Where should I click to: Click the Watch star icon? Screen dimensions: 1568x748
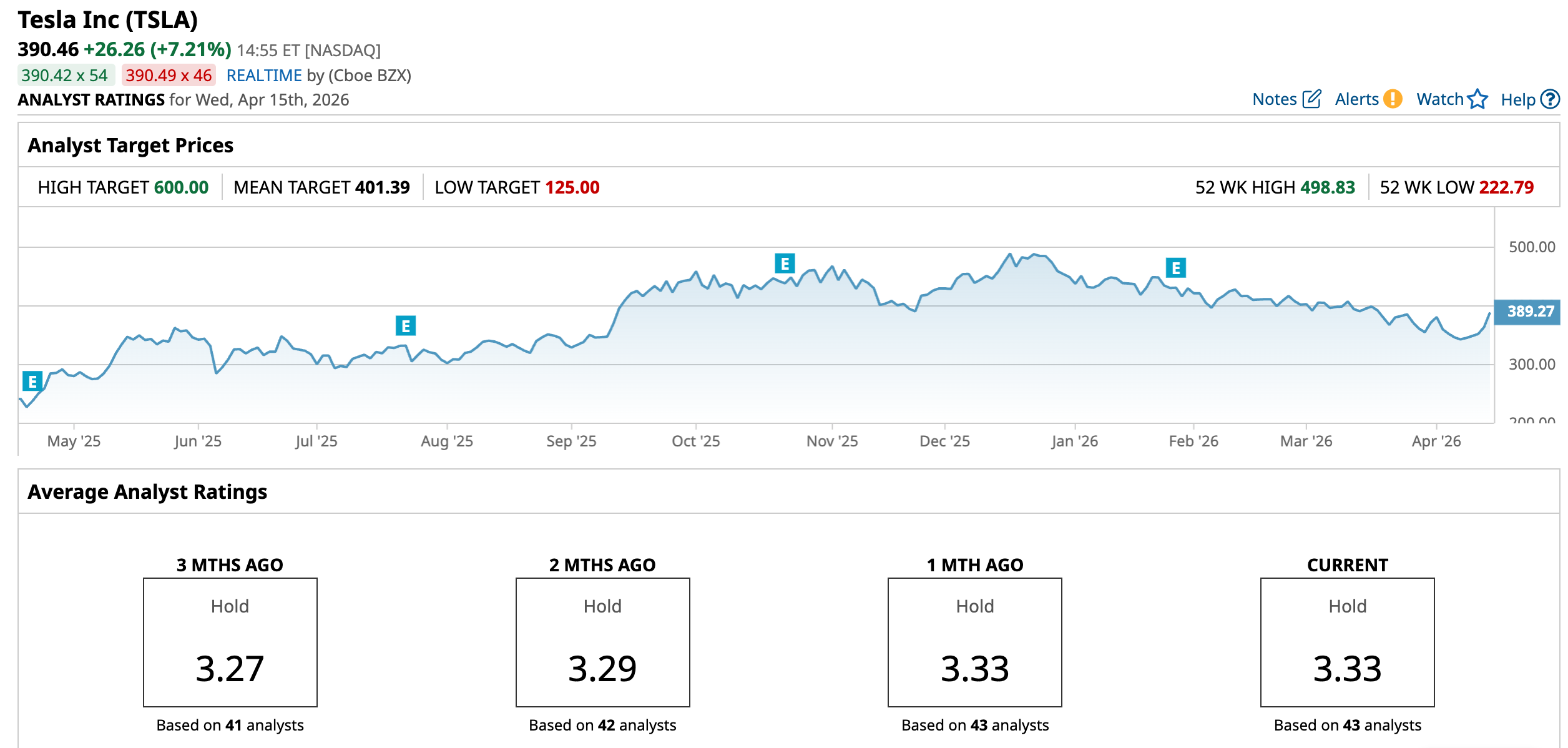click(x=1477, y=99)
